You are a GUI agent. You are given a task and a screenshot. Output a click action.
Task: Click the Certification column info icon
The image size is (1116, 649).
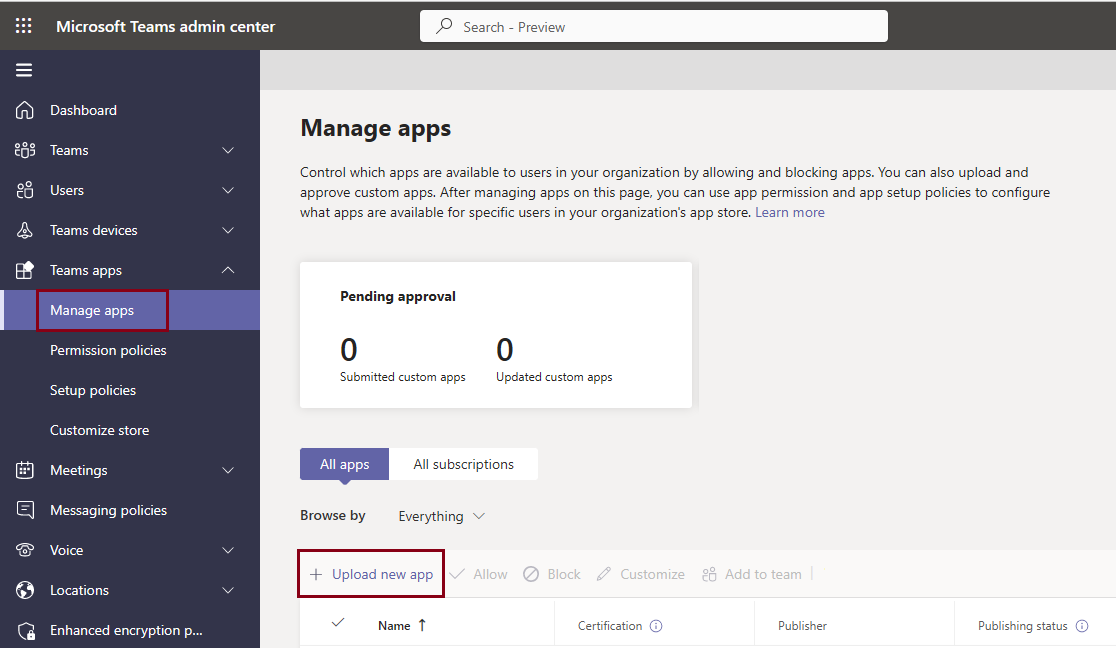click(656, 626)
